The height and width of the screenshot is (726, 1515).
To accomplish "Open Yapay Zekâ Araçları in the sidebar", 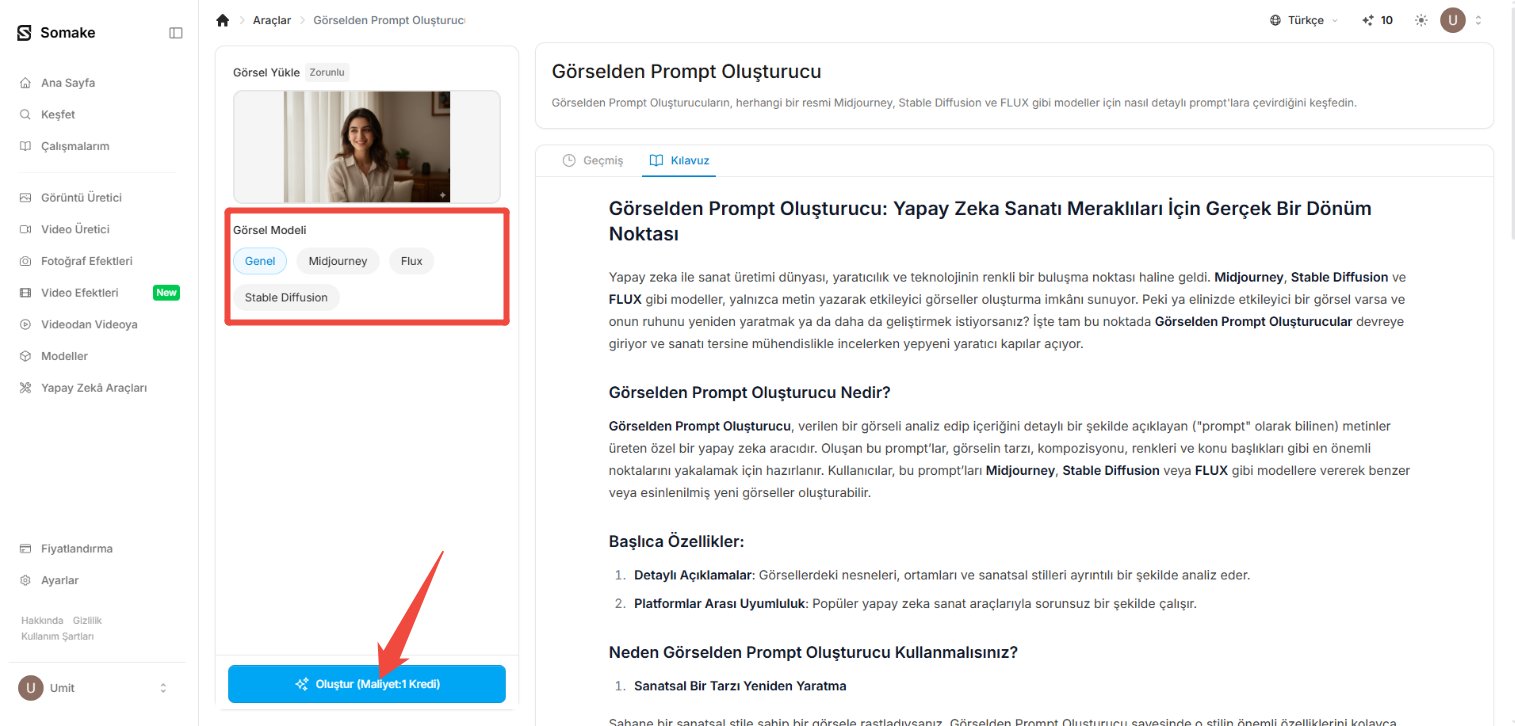I will tap(94, 388).
